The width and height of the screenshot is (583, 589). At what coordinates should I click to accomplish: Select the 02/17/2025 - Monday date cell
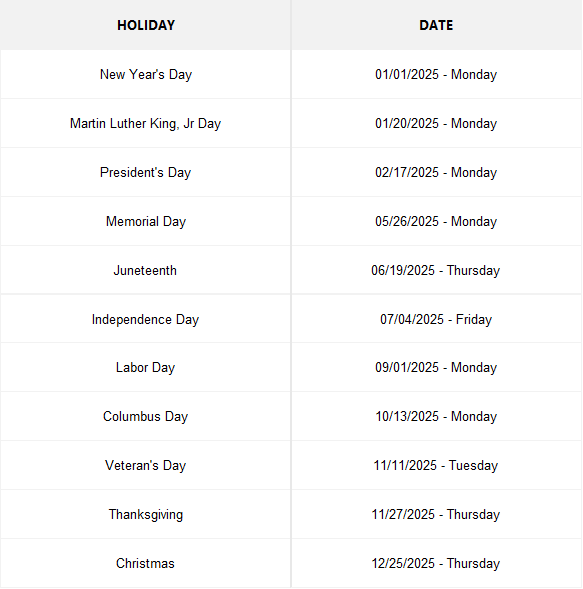[x=436, y=172]
